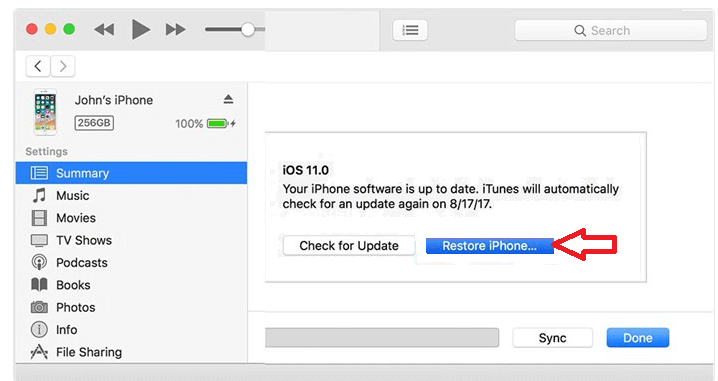Viewport: 718px width, 381px height.
Task: Eject John's iPhone using eject icon
Action: [x=228, y=99]
